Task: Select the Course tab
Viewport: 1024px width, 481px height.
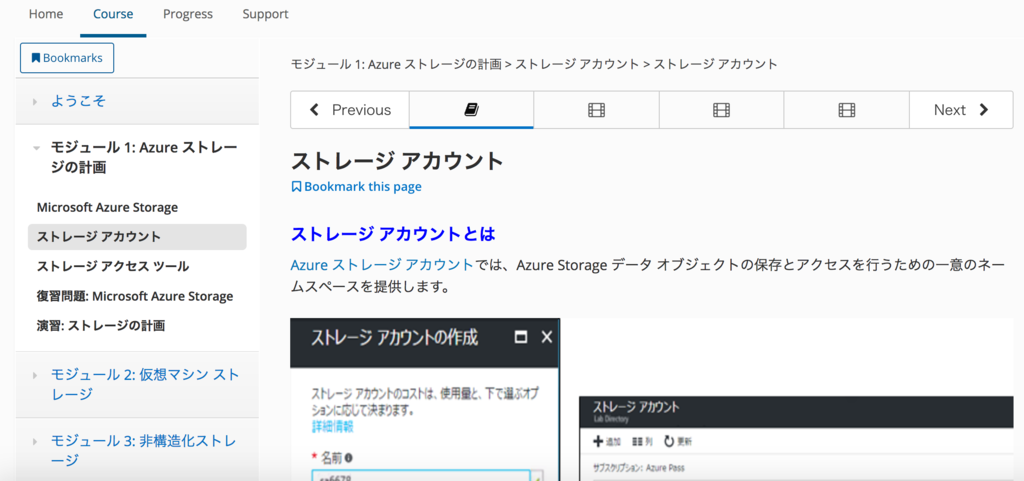Action: [113, 14]
